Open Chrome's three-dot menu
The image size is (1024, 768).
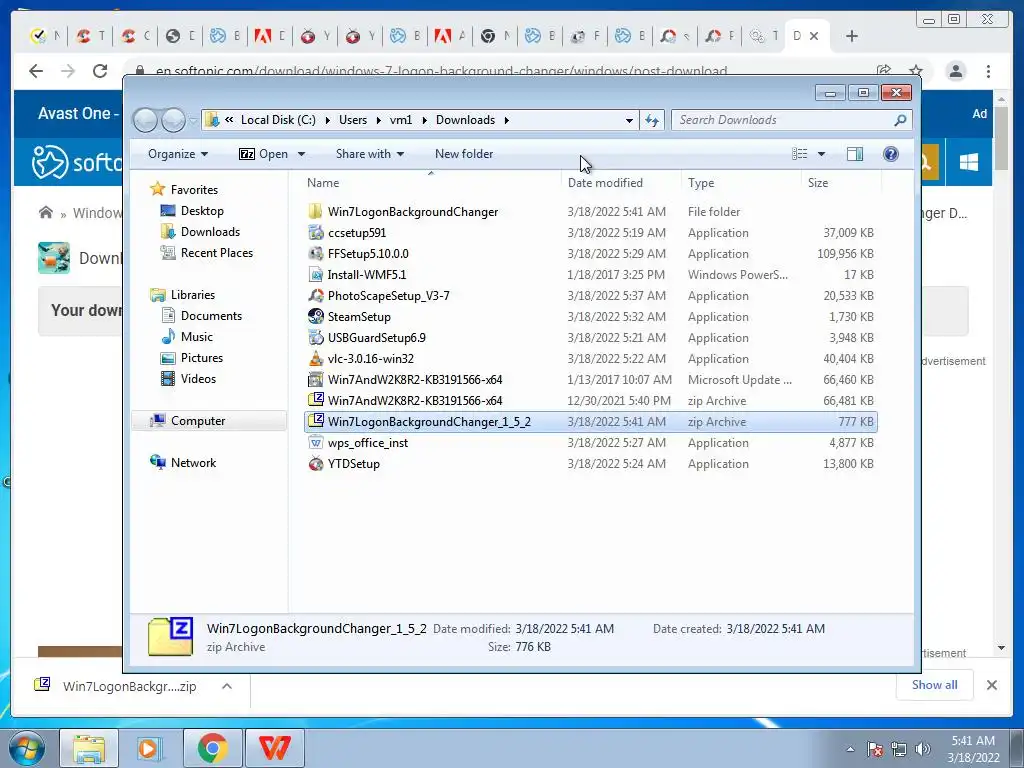[x=989, y=71]
